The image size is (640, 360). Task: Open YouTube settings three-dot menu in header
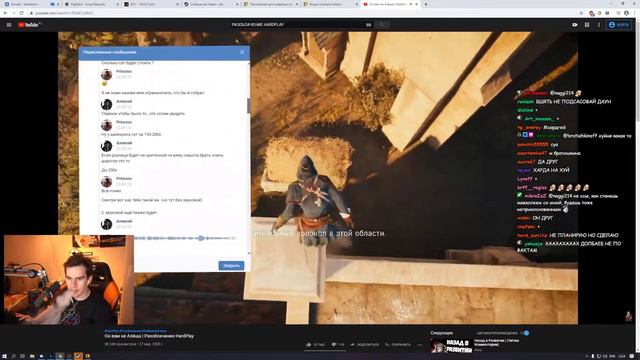pyautogui.click(x=599, y=25)
